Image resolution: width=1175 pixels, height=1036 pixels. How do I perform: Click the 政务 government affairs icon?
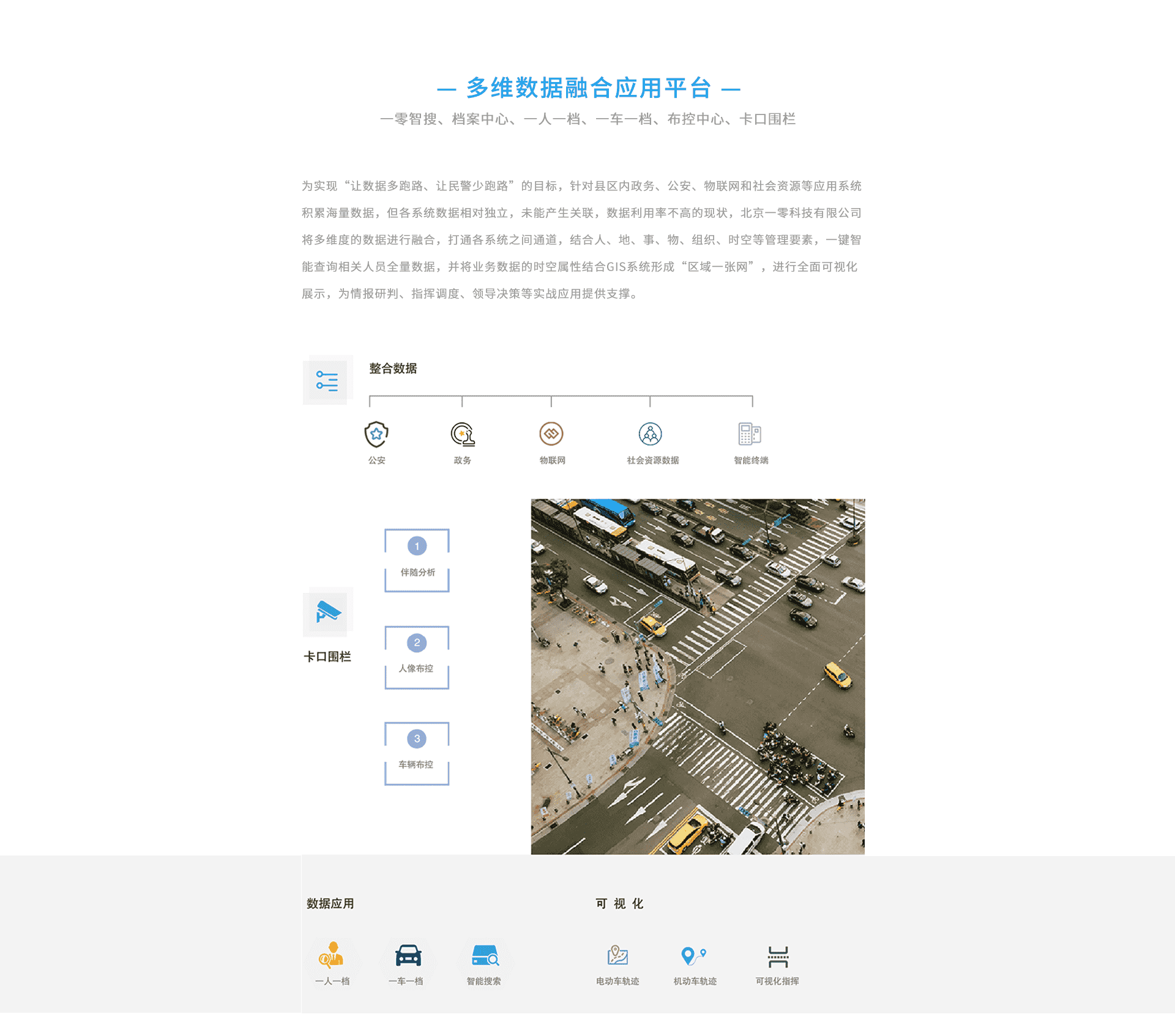463,434
